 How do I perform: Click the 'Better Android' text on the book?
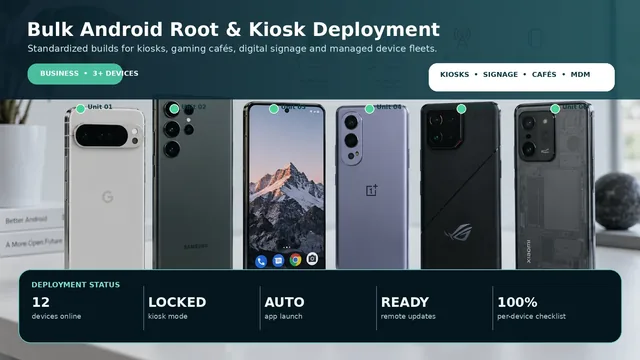(27, 220)
